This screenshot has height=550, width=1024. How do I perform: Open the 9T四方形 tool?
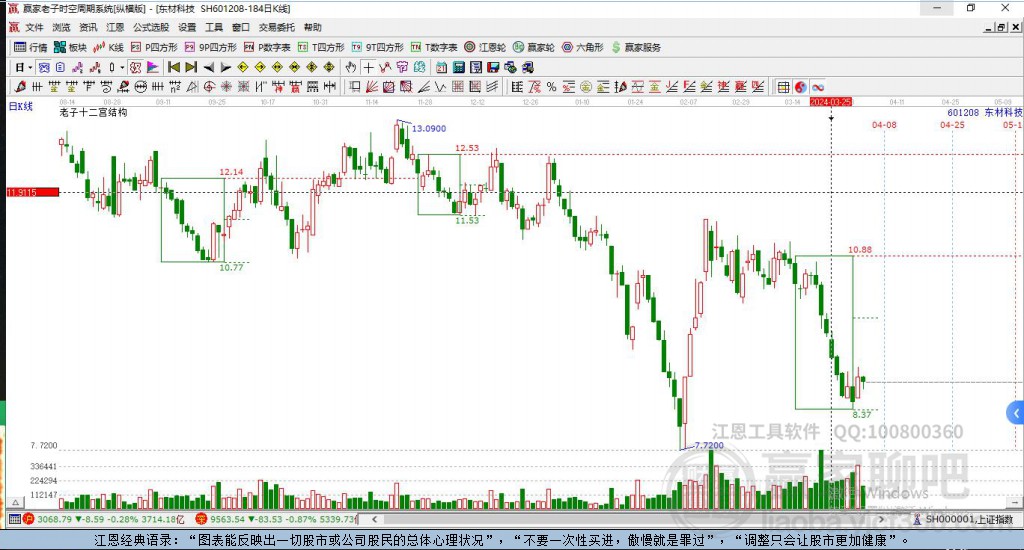(x=377, y=47)
